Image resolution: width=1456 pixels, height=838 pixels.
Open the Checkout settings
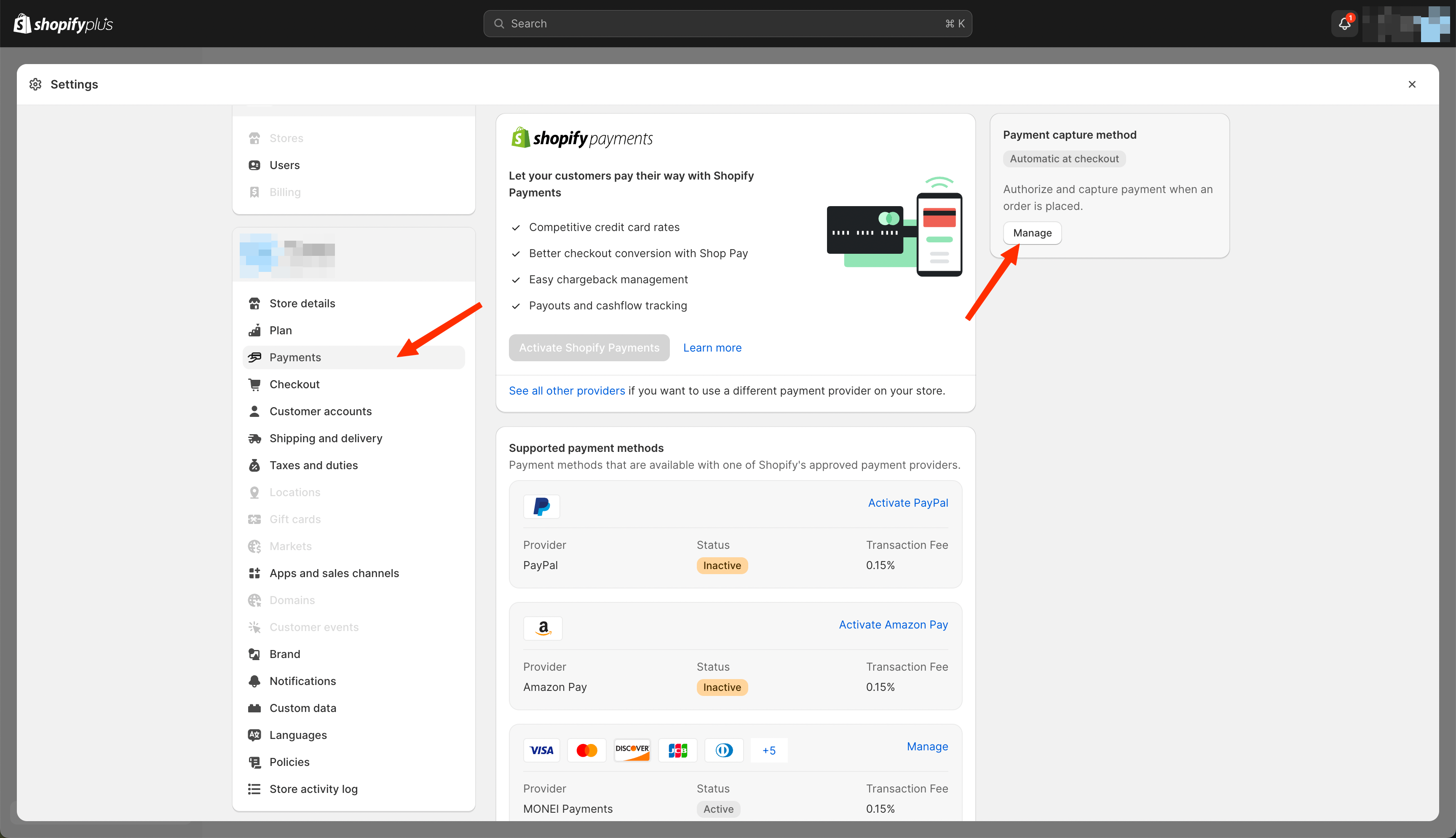(x=353, y=384)
